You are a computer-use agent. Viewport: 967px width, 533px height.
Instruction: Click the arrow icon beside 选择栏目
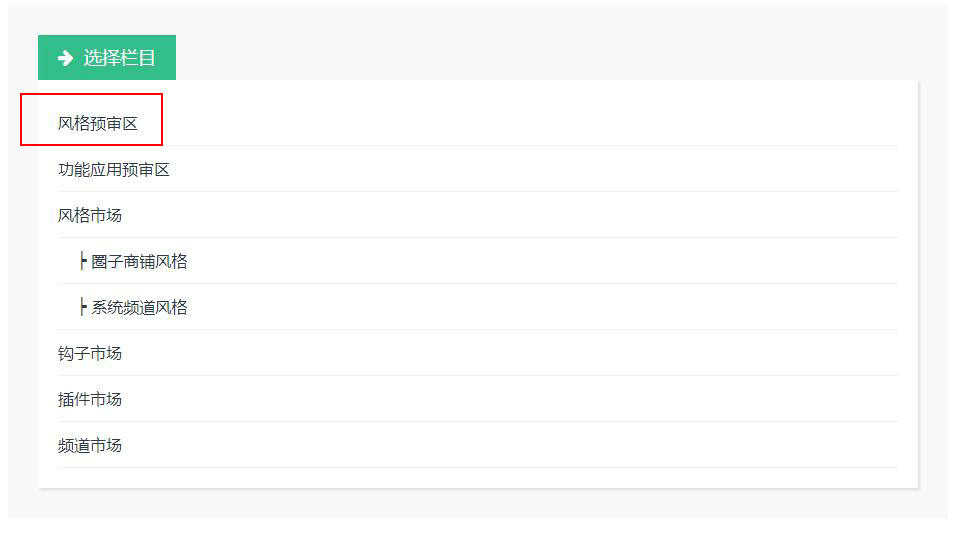[x=65, y=58]
